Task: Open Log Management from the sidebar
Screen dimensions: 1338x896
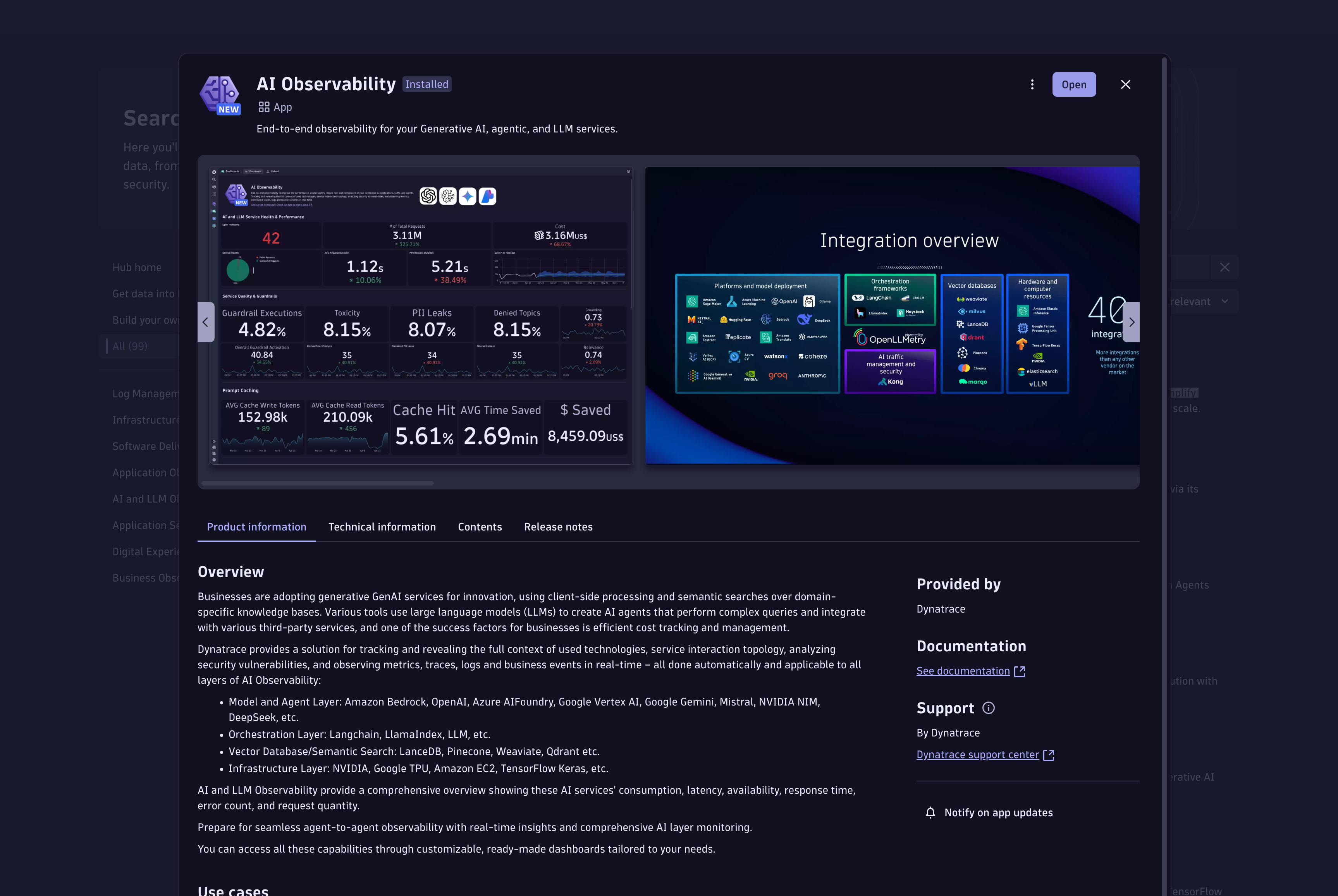Action: coord(146,394)
